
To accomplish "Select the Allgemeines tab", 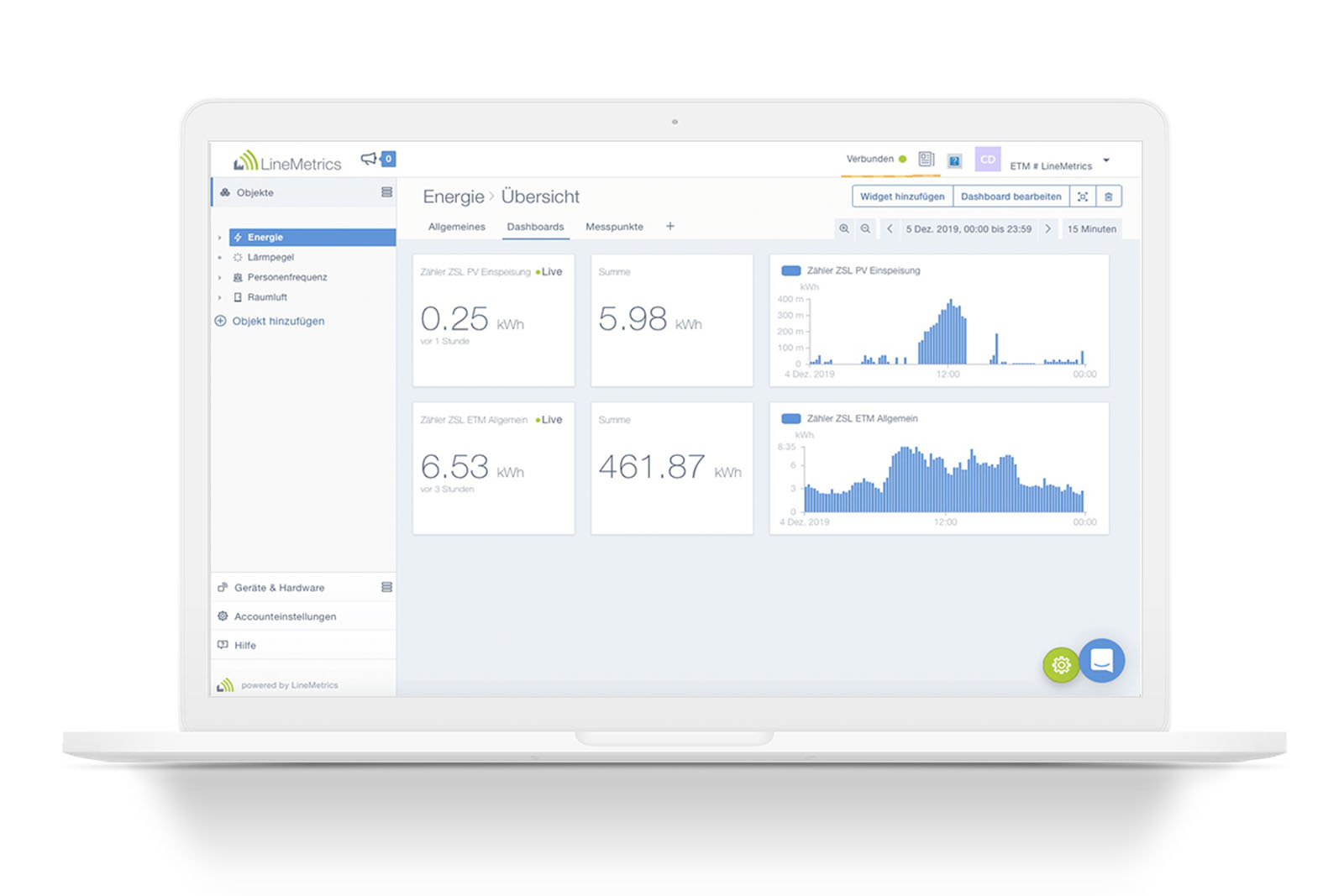I will [456, 227].
